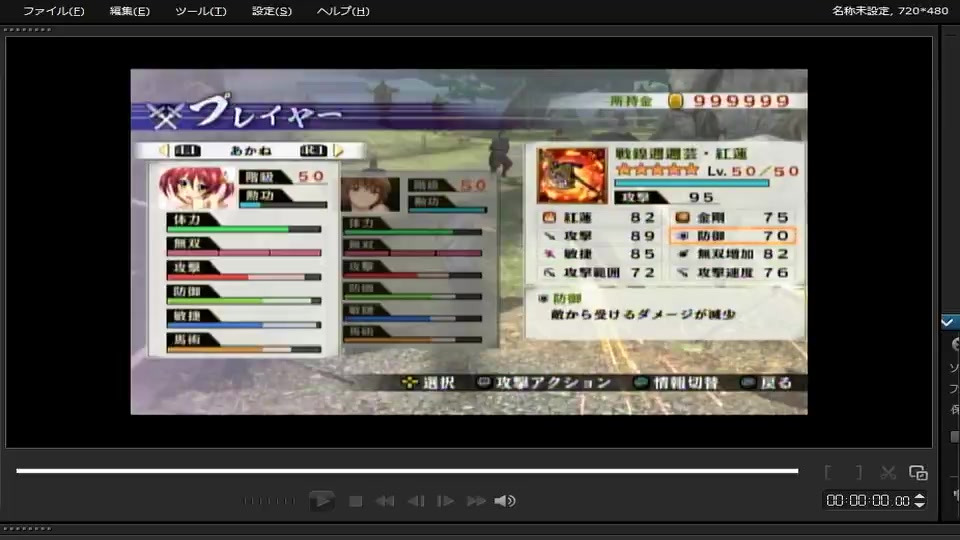Open the ヘルプ(H) menu
Viewport: 960px width, 540px height.
(343, 11)
